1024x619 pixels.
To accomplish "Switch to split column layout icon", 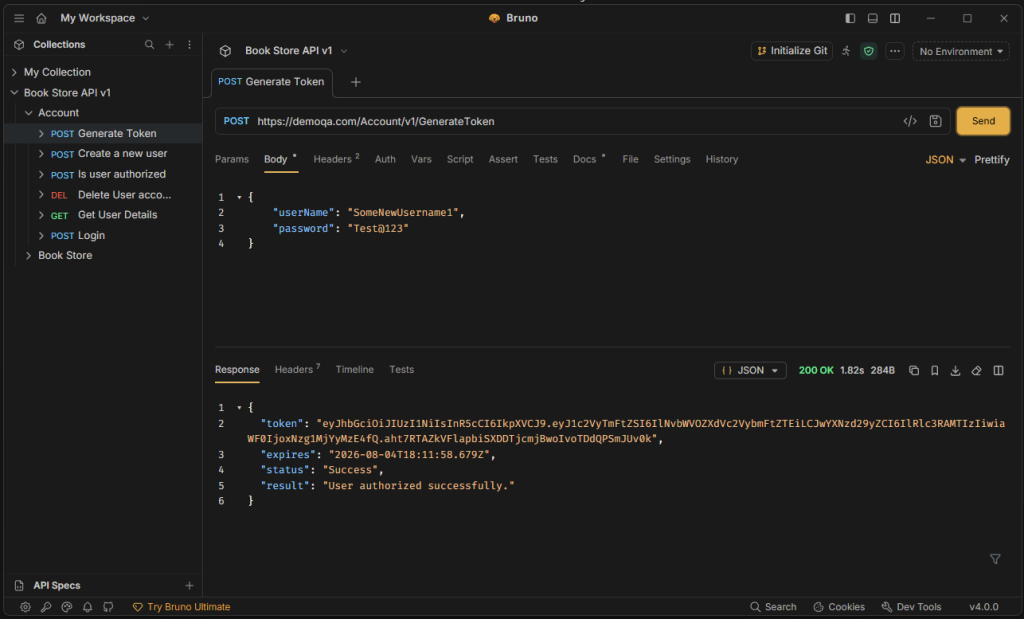I will click(x=895, y=18).
